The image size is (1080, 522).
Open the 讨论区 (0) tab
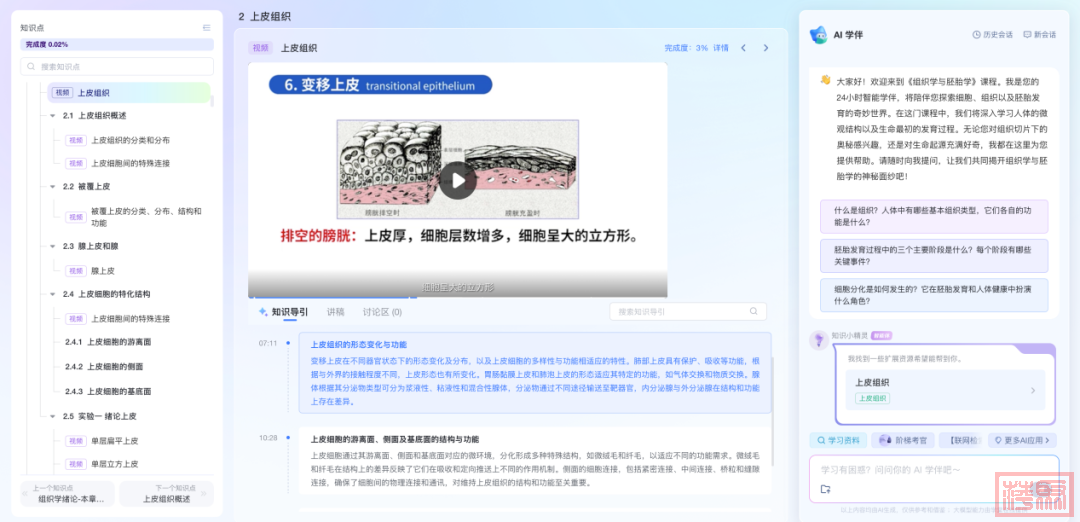point(382,312)
